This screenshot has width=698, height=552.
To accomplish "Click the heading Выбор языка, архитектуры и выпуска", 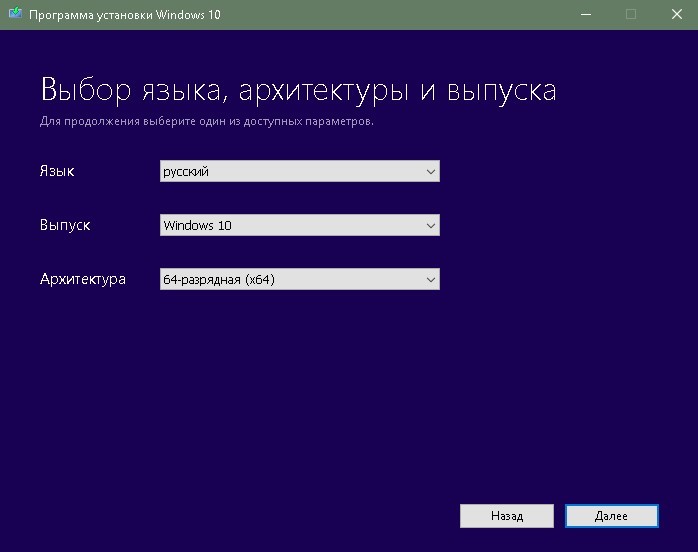I will [x=298, y=90].
